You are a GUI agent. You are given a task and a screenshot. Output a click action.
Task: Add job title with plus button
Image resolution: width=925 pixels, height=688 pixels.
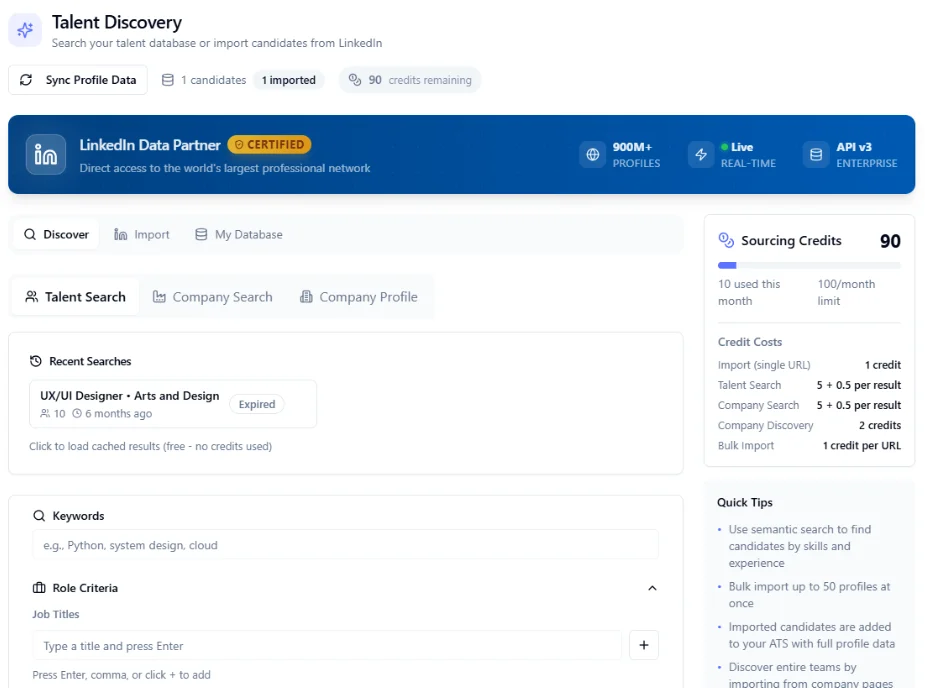point(644,646)
